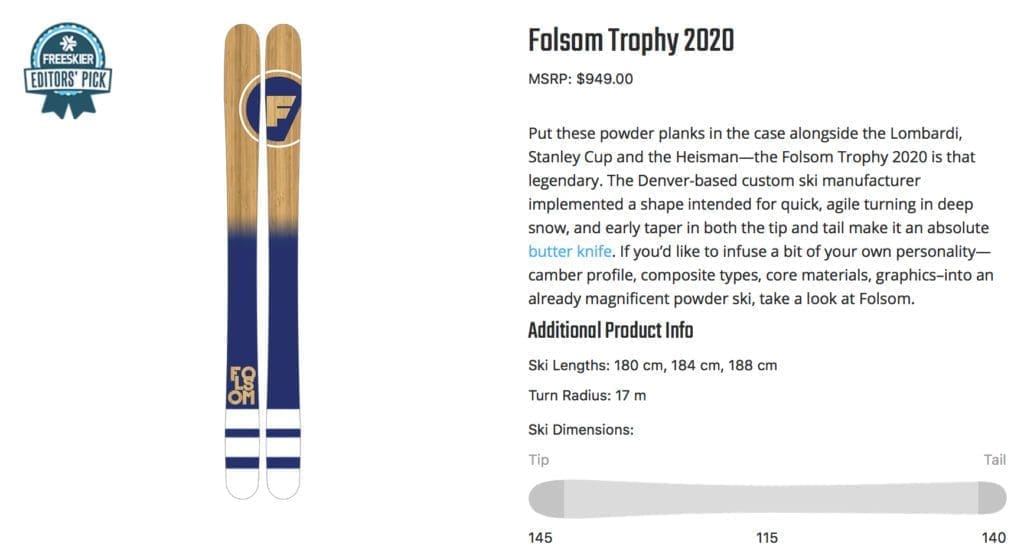Image resolution: width=1024 pixels, height=551 pixels.
Task: Click the "Additional Product Info" heading
Action: 610,331
